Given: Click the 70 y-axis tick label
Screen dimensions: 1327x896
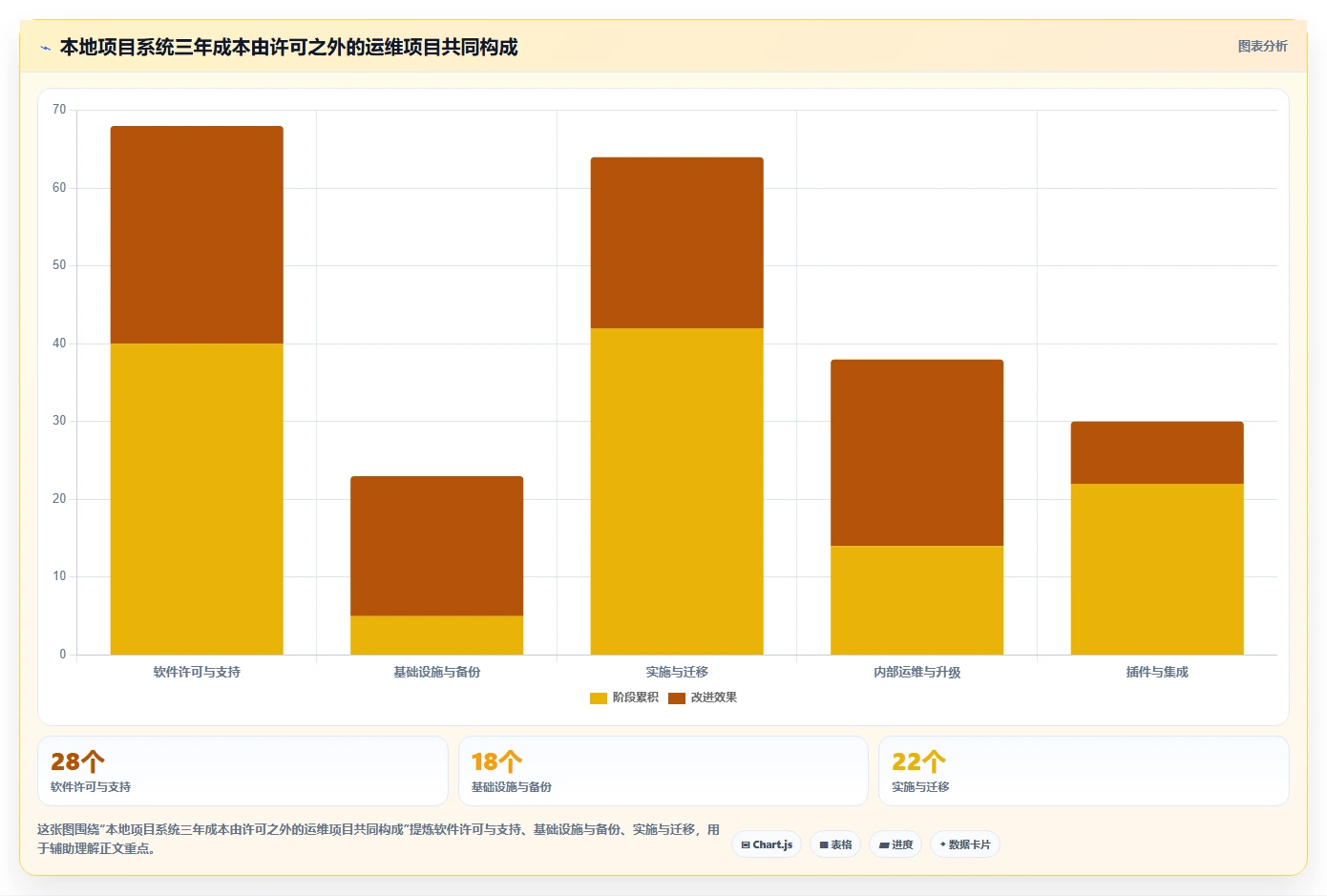Looking at the screenshot, I should [x=59, y=110].
